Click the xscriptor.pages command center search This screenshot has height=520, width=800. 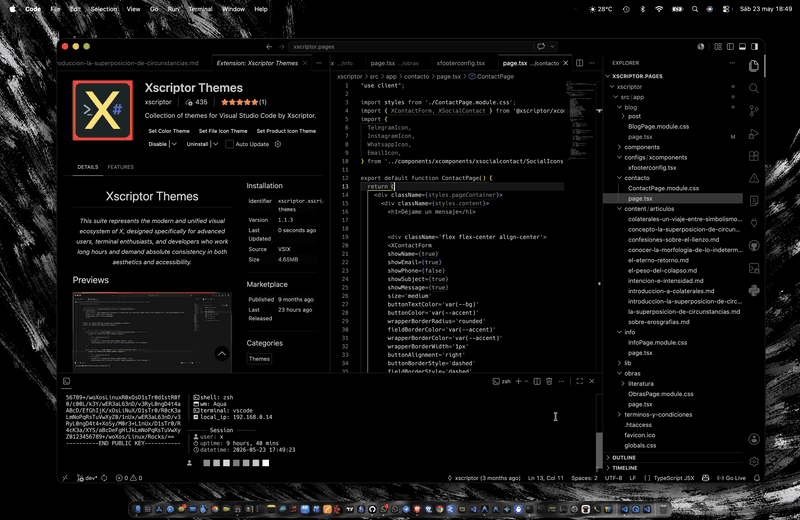(x=417, y=46)
